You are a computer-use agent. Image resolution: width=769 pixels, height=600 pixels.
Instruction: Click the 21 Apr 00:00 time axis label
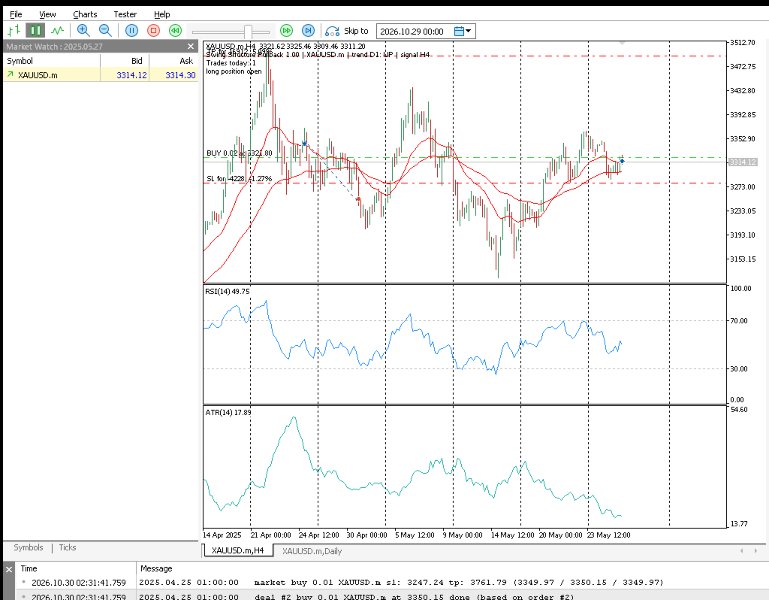[x=271, y=535]
